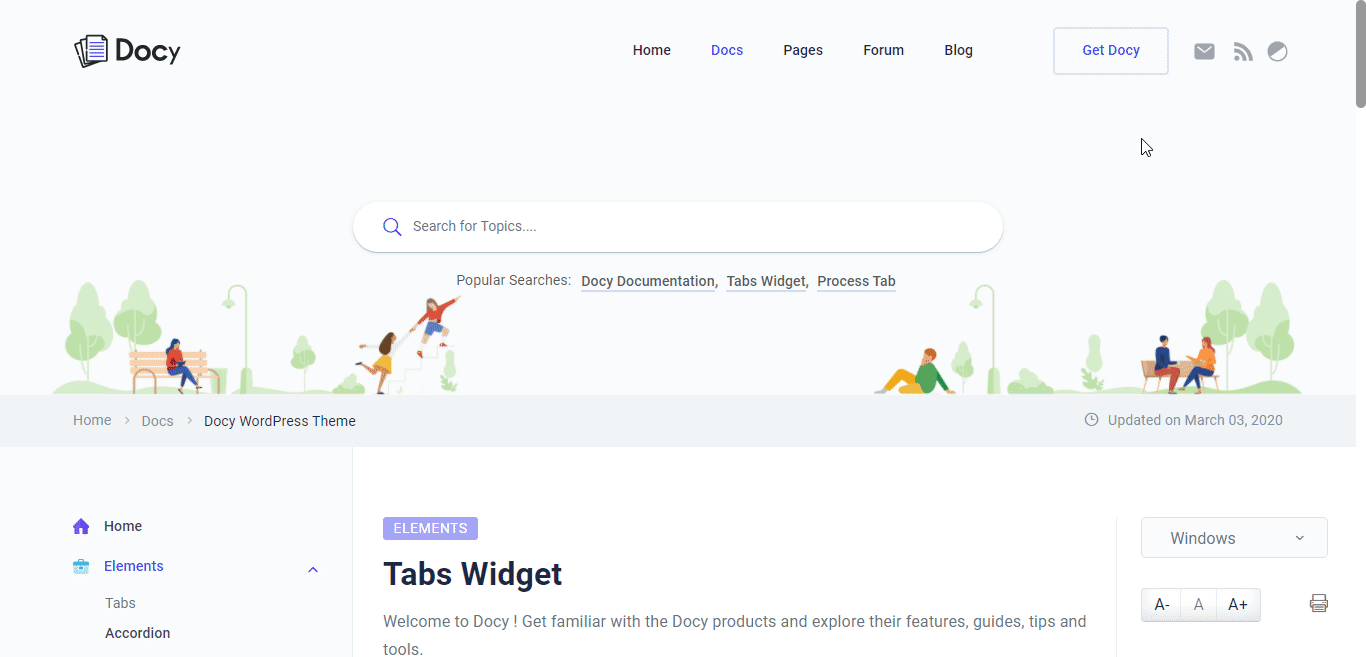Click the Home house icon in sidebar
This screenshot has height=657, width=1366.
pos(81,526)
